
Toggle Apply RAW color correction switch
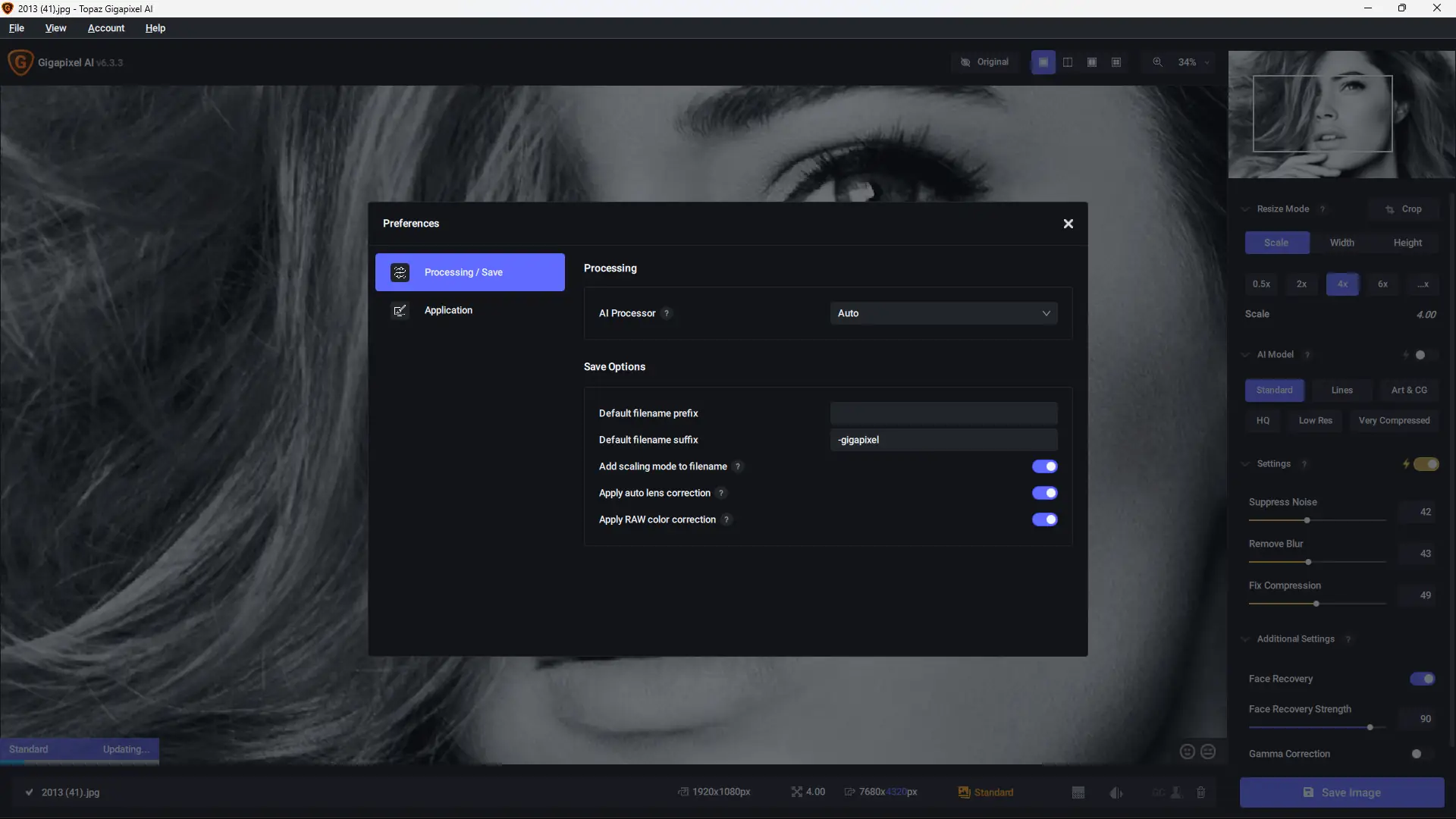(1044, 519)
